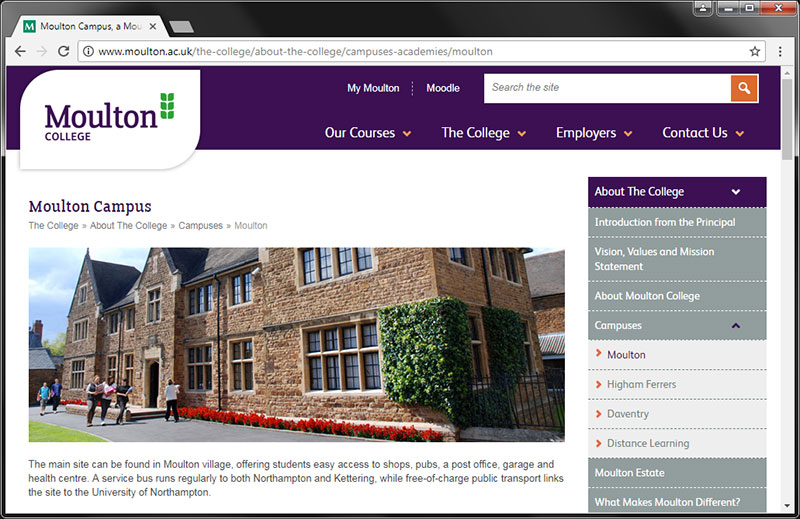
Task: Open The College menu
Action: coord(476,133)
